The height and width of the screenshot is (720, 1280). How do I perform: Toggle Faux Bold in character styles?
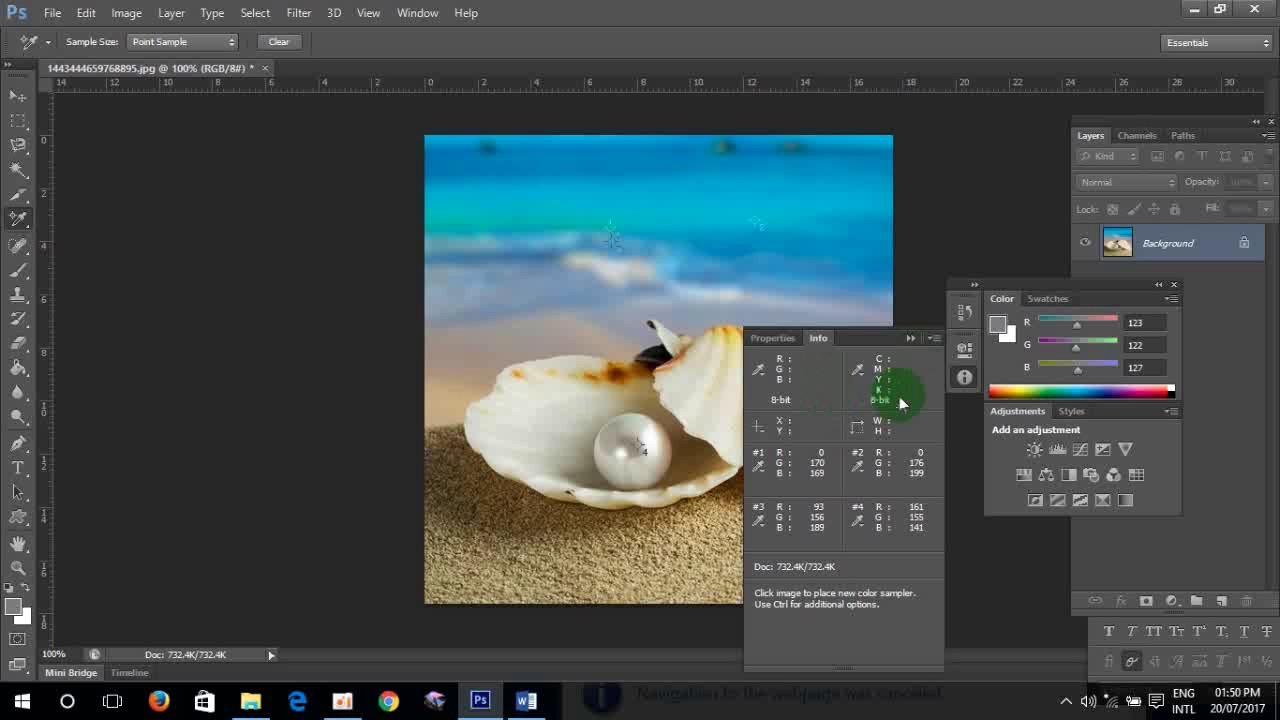1108,632
